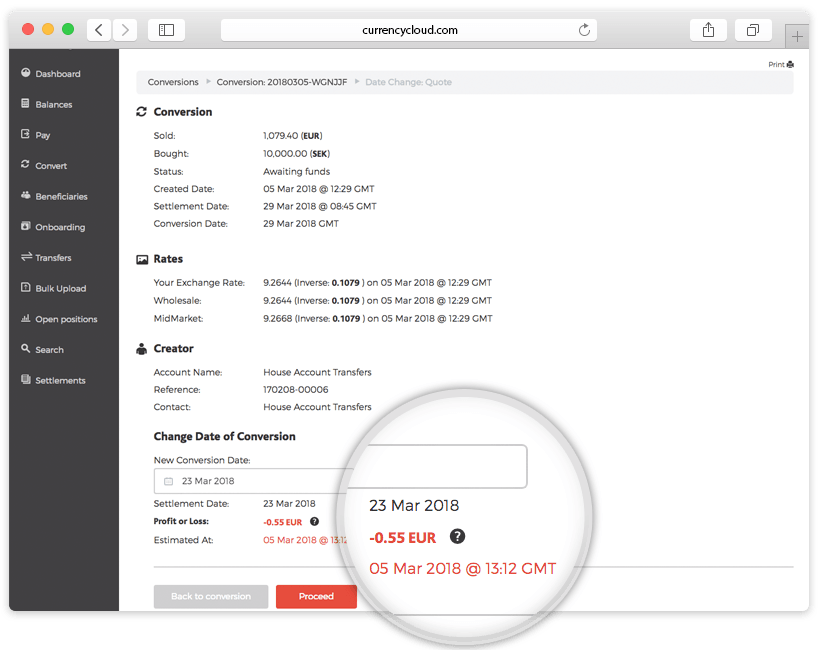Click the Search magnifier icon
This screenshot has height=650, width=818.
click(25, 348)
